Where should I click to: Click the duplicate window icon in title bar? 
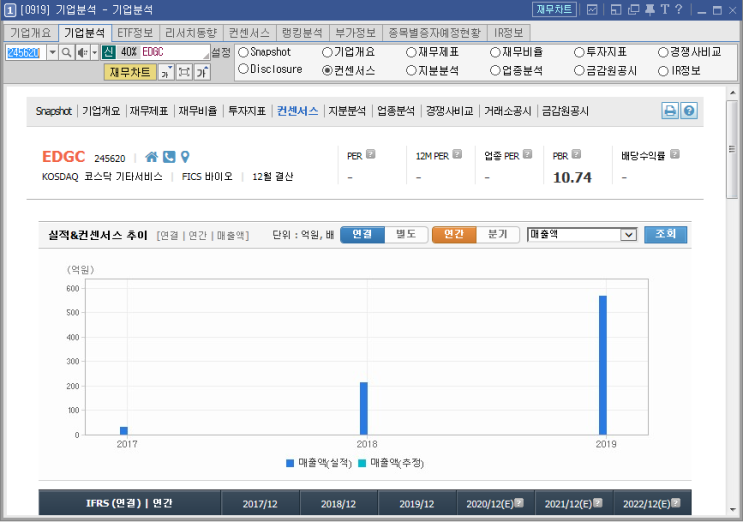click(633, 9)
